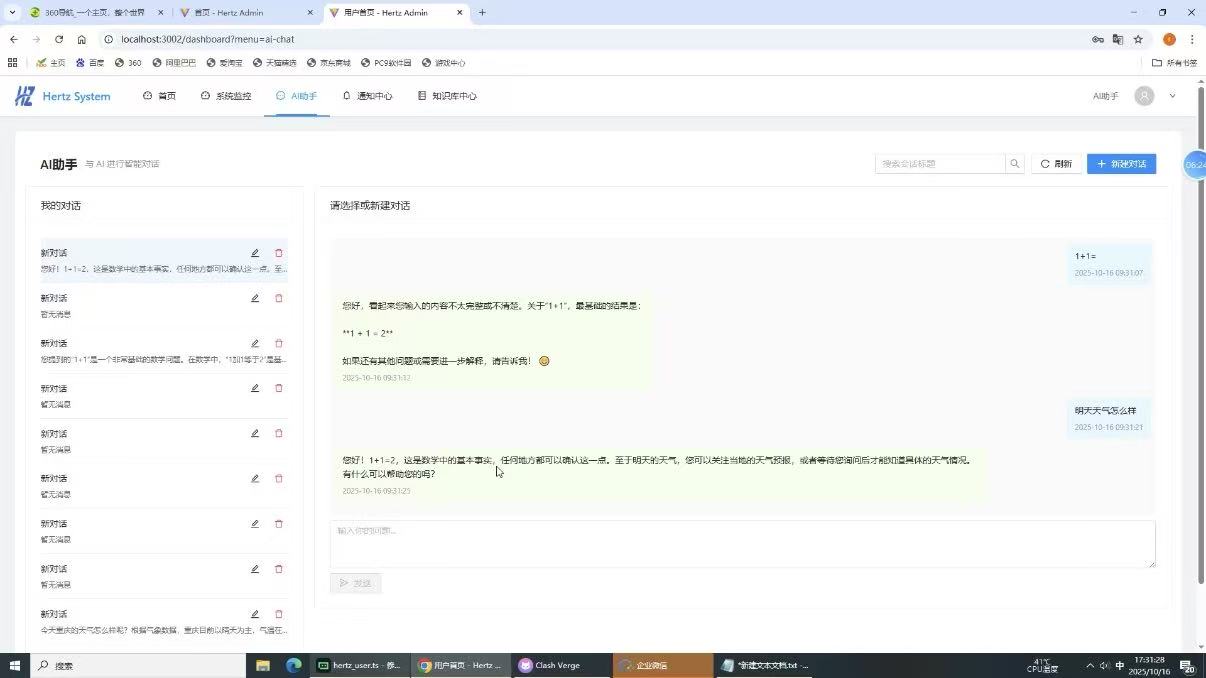
Task: Start a new chat with 新建对话
Action: tap(1121, 164)
